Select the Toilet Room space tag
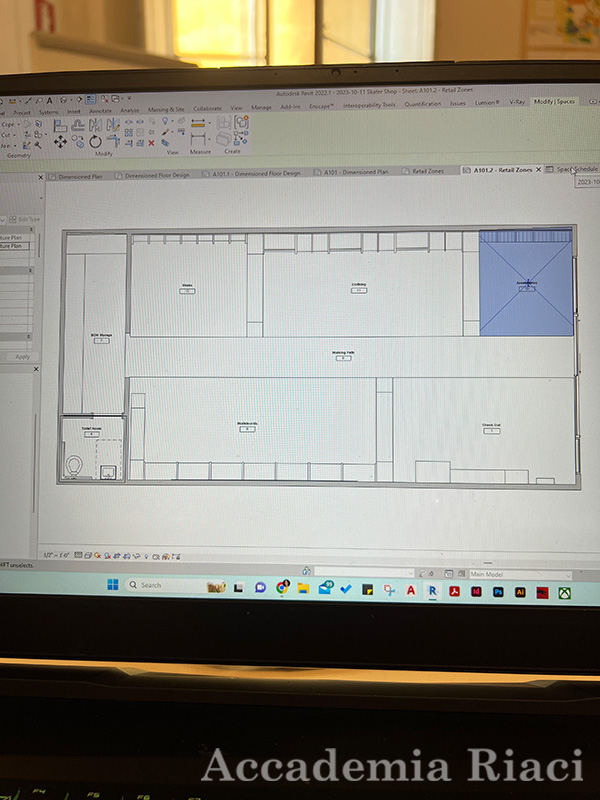 [91, 431]
